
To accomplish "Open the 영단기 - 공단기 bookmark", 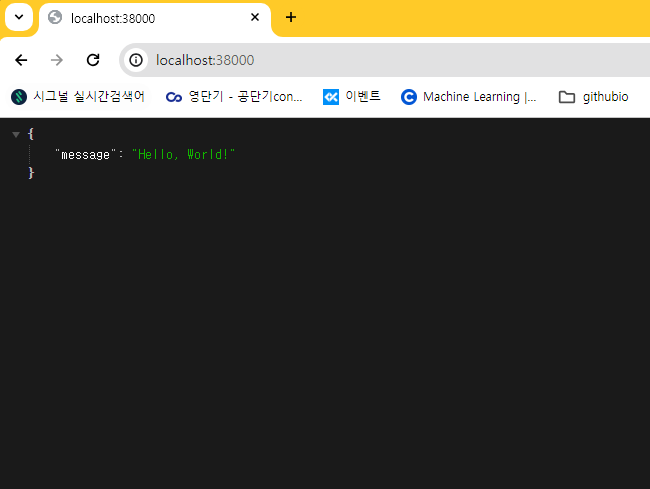I will pos(234,97).
